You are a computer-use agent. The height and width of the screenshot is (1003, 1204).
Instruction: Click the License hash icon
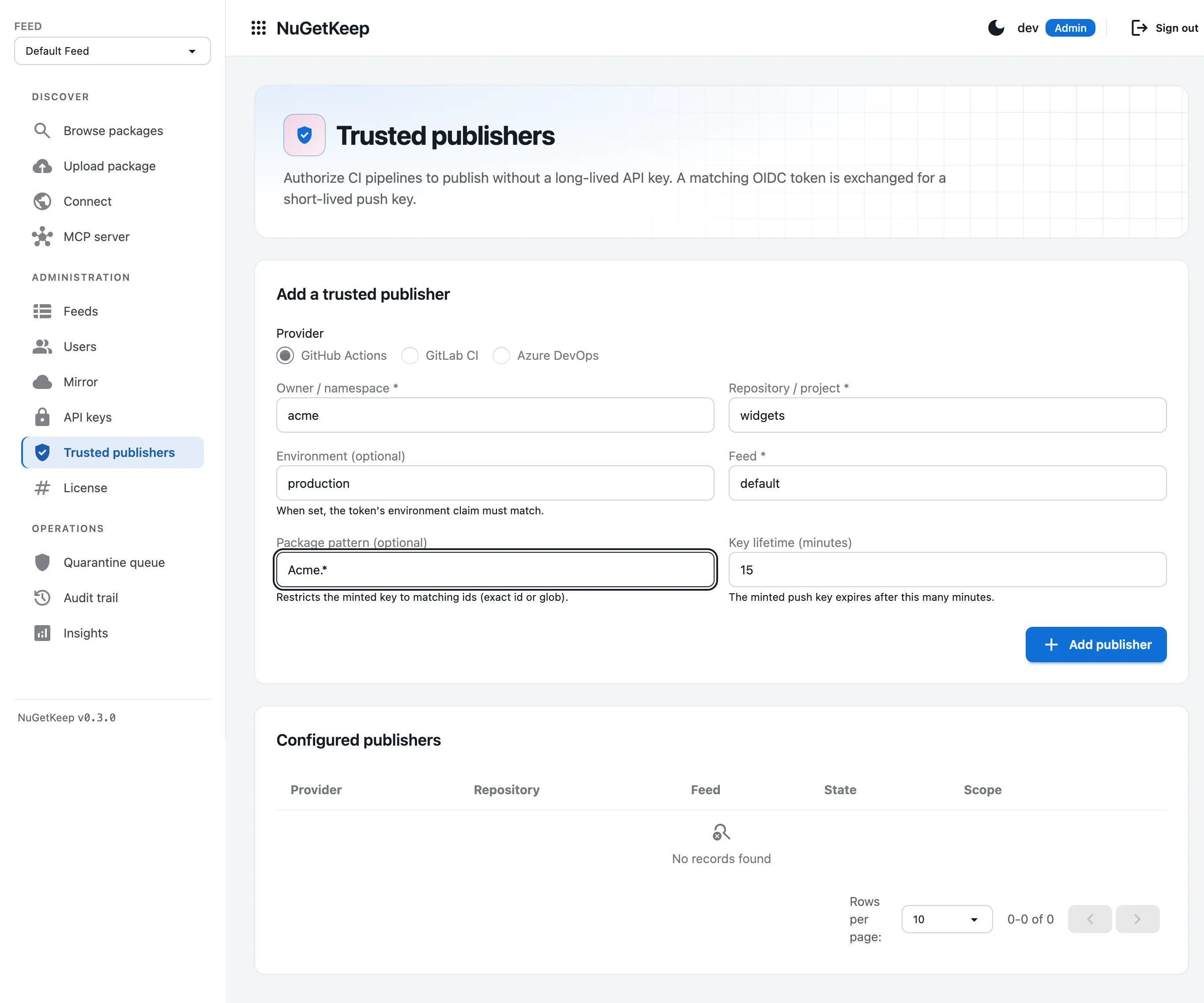point(42,488)
